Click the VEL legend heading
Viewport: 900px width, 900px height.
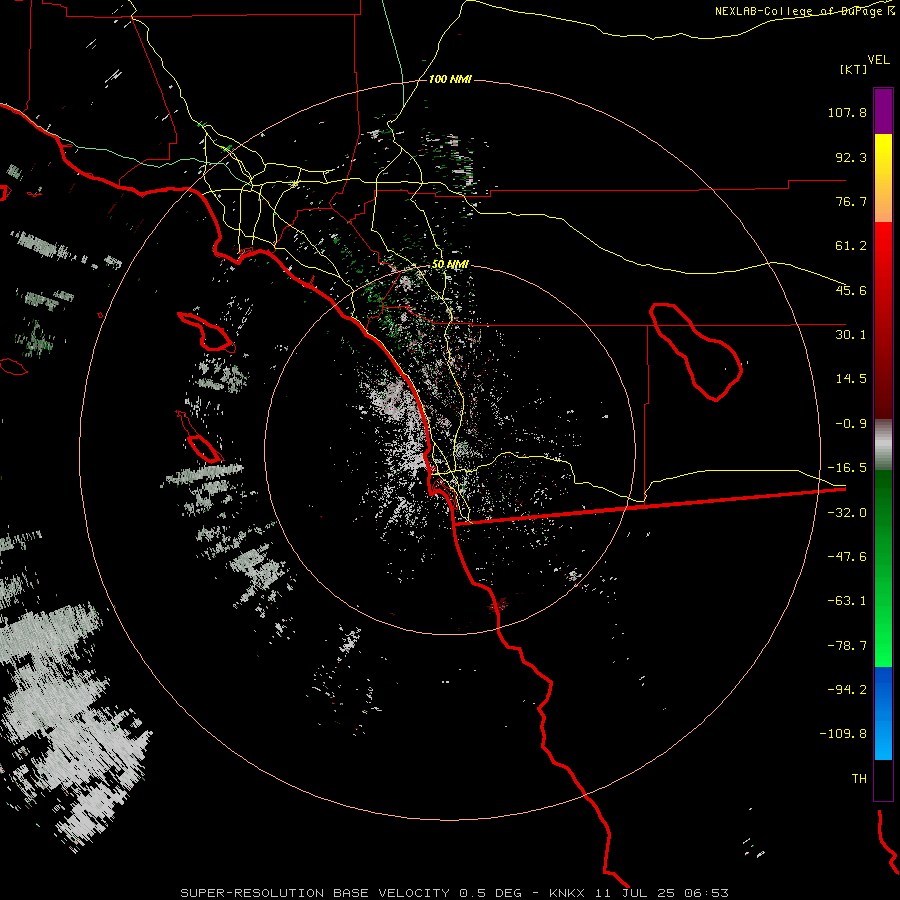(878, 59)
